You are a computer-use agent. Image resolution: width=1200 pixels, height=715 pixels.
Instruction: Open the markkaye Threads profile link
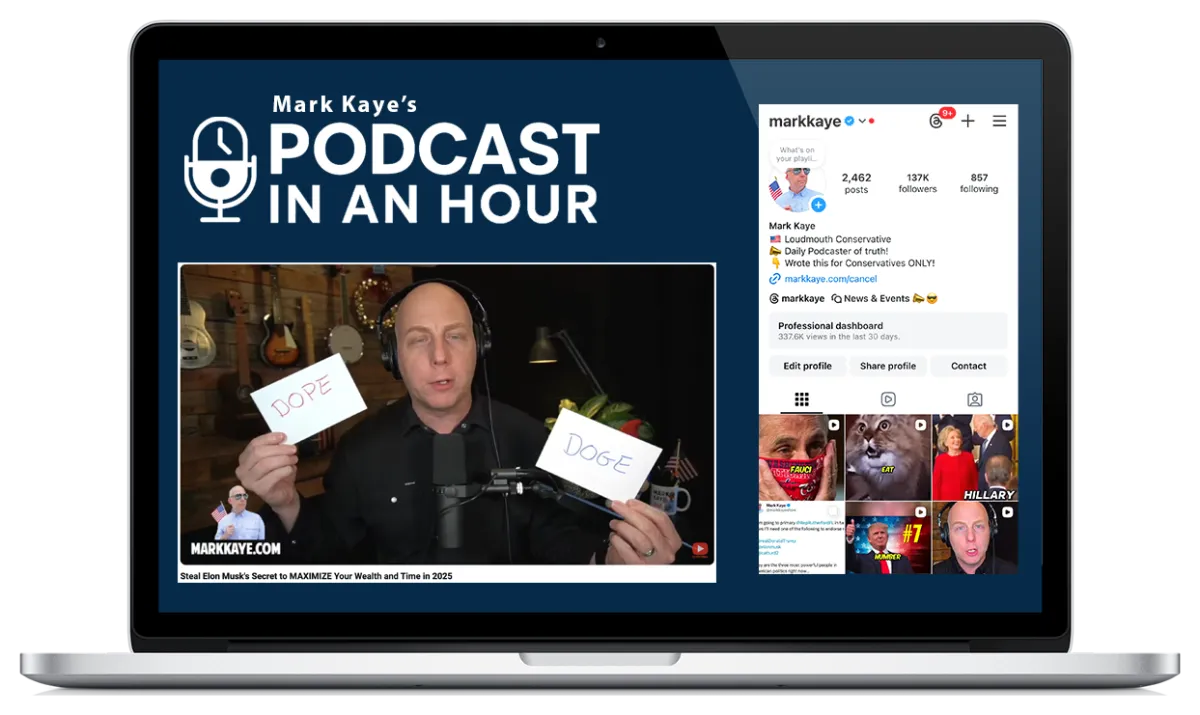[x=797, y=298]
